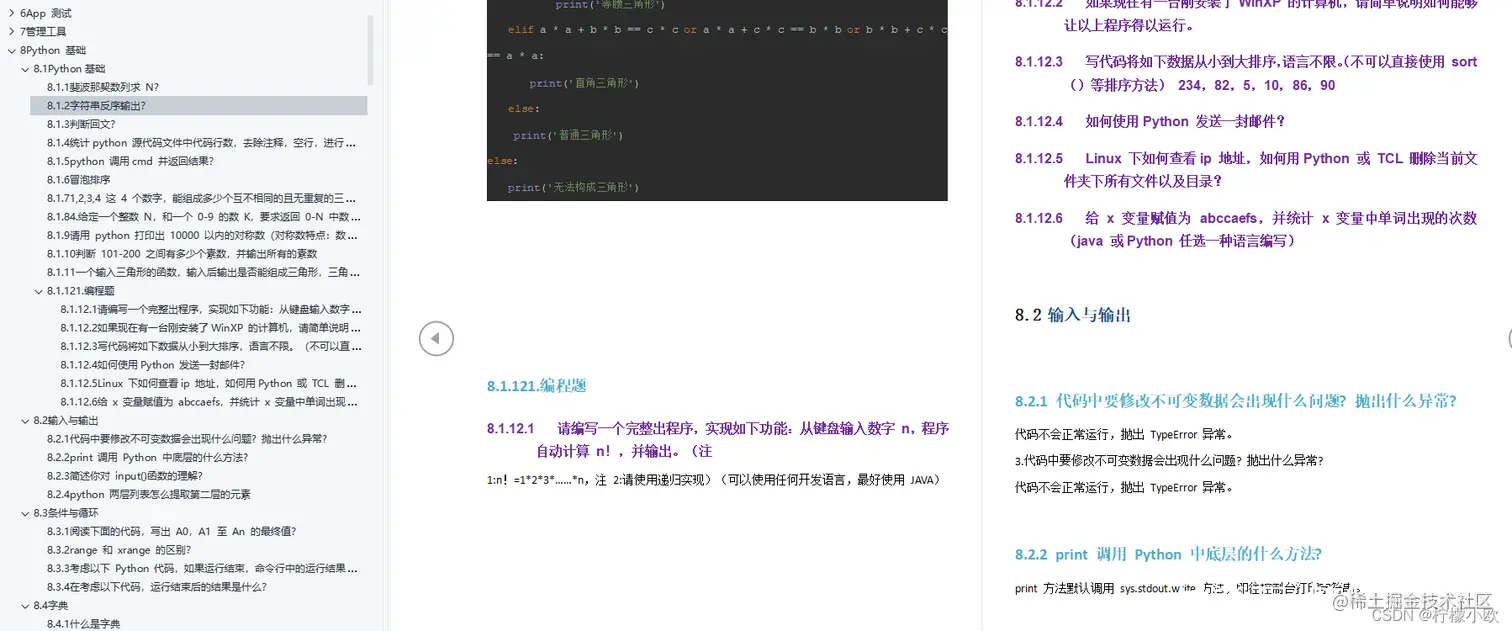Go to 8.1.5python 调用 cmd 并返回结果?

[130, 161]
